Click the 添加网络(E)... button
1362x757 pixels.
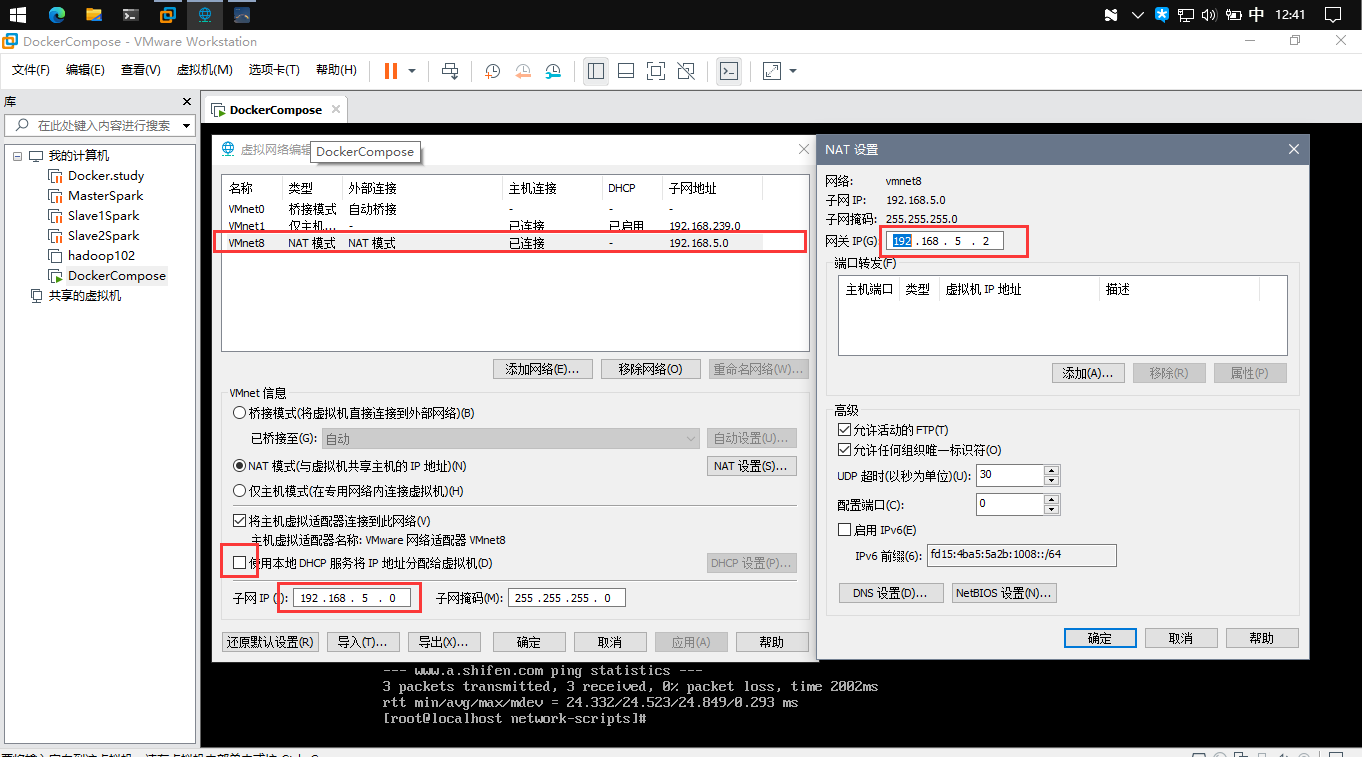click(x=543, y=369)
